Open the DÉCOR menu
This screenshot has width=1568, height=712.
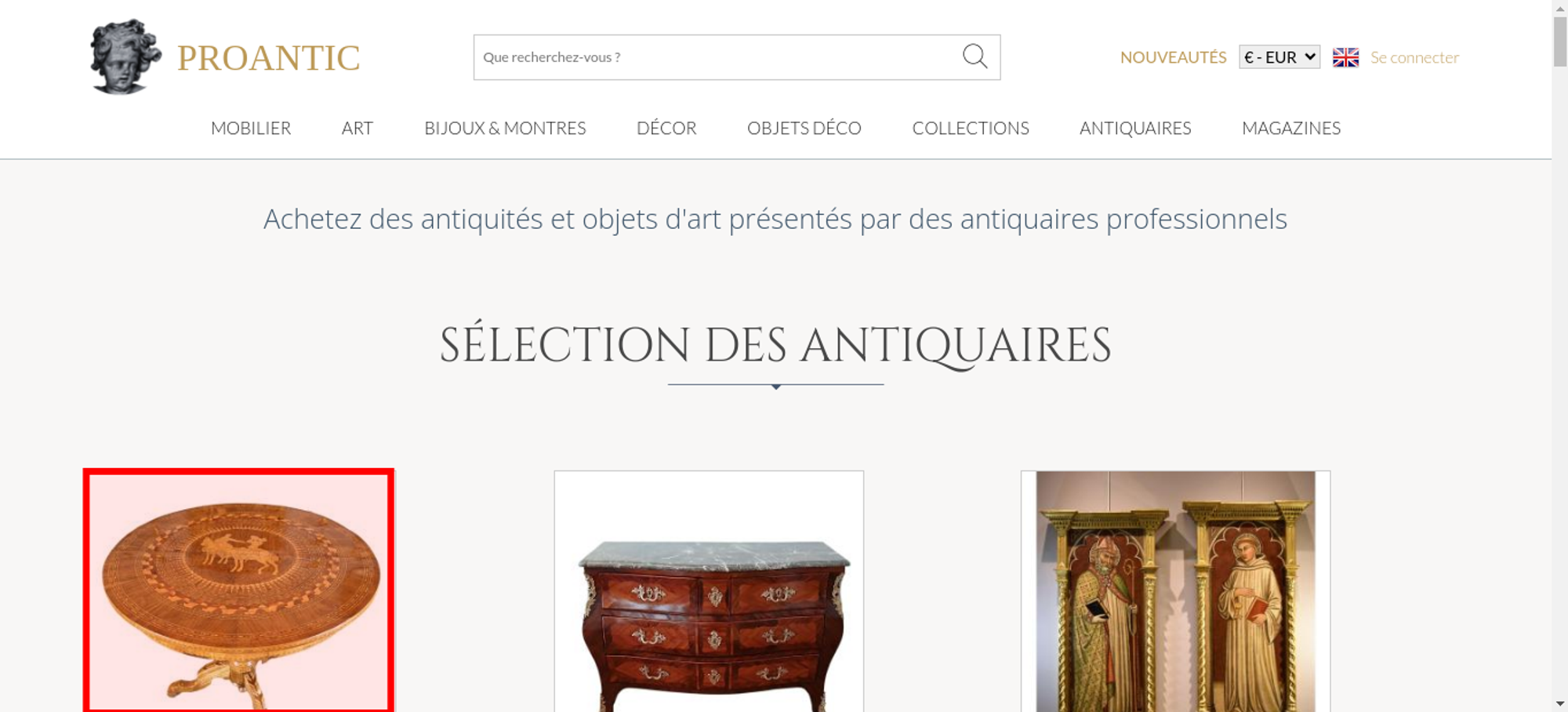666,128
